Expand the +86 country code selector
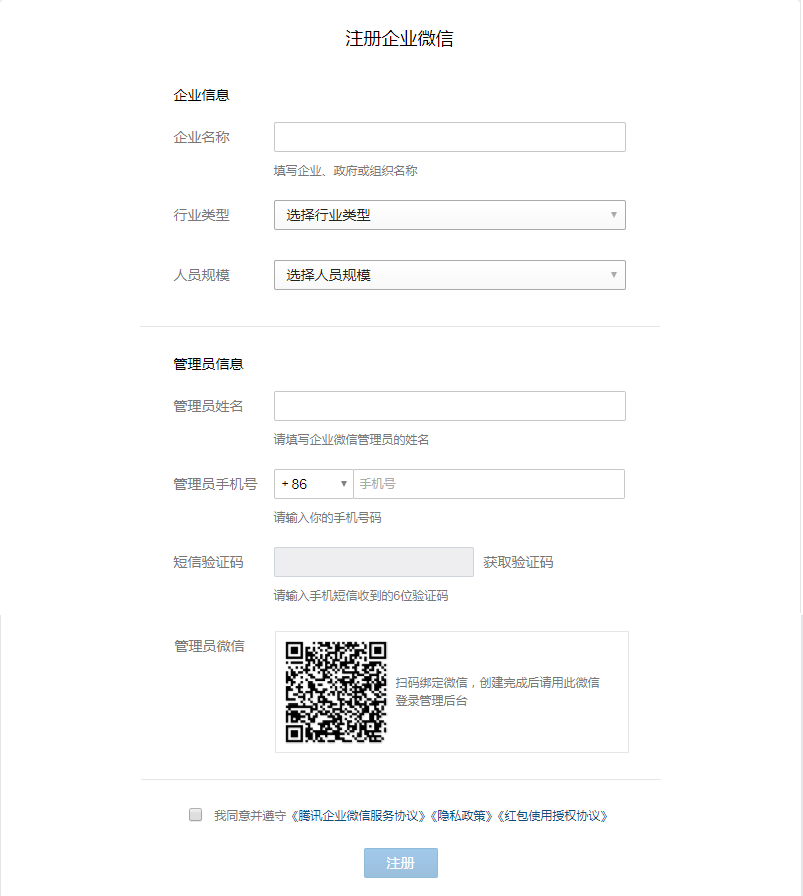 click(x=314, y=484)
